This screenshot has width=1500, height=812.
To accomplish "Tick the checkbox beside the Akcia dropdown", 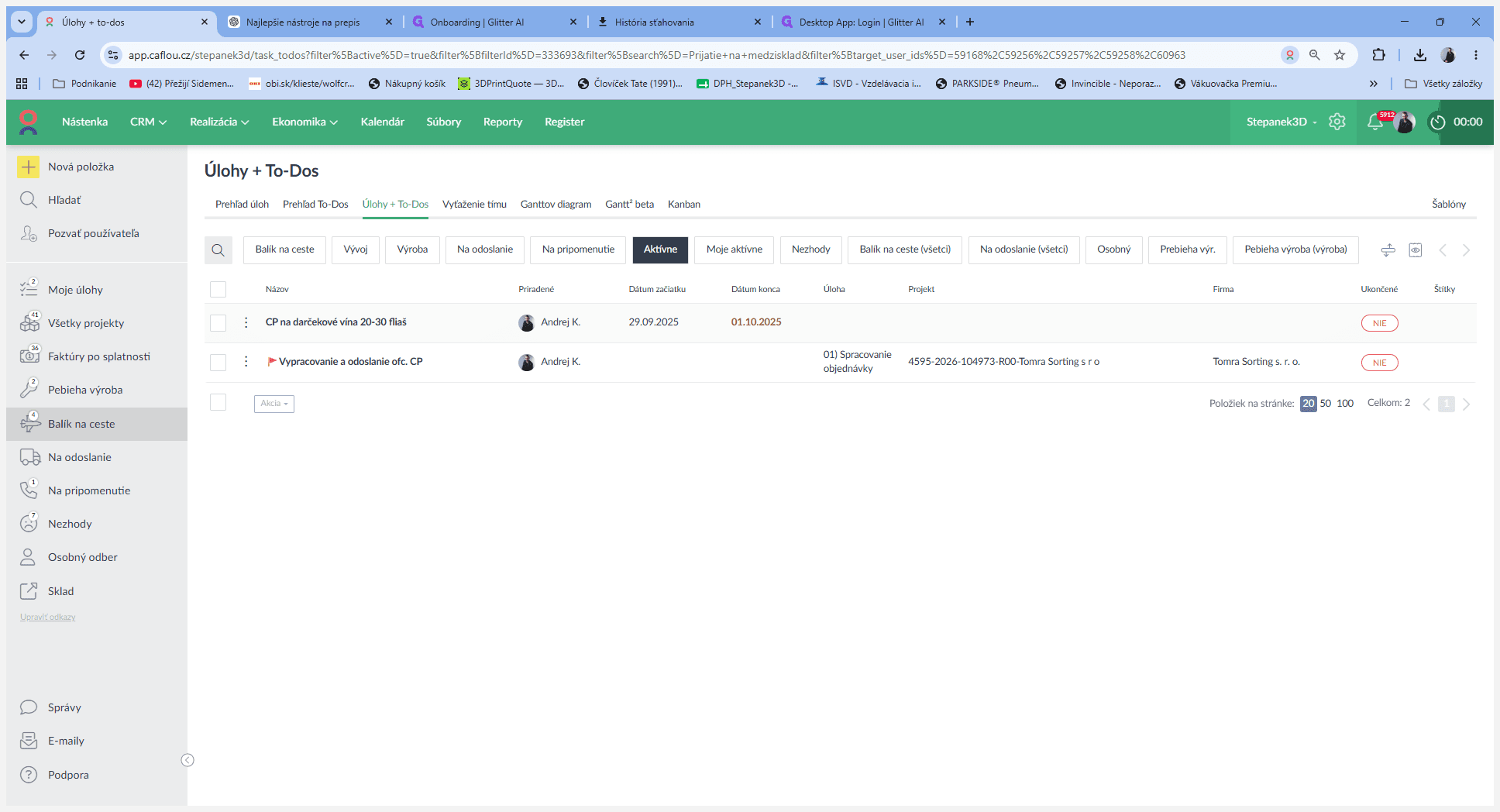I will tap(218, 402).
